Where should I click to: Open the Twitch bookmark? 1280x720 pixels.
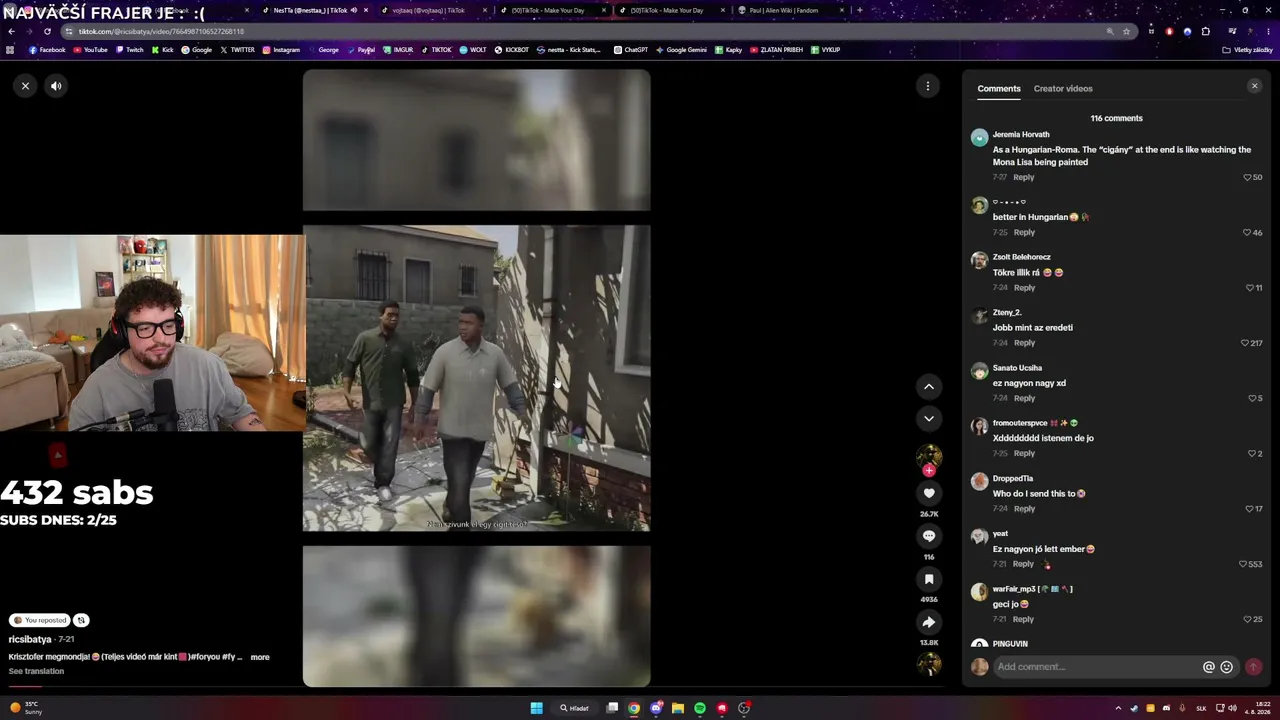point(129,50)
